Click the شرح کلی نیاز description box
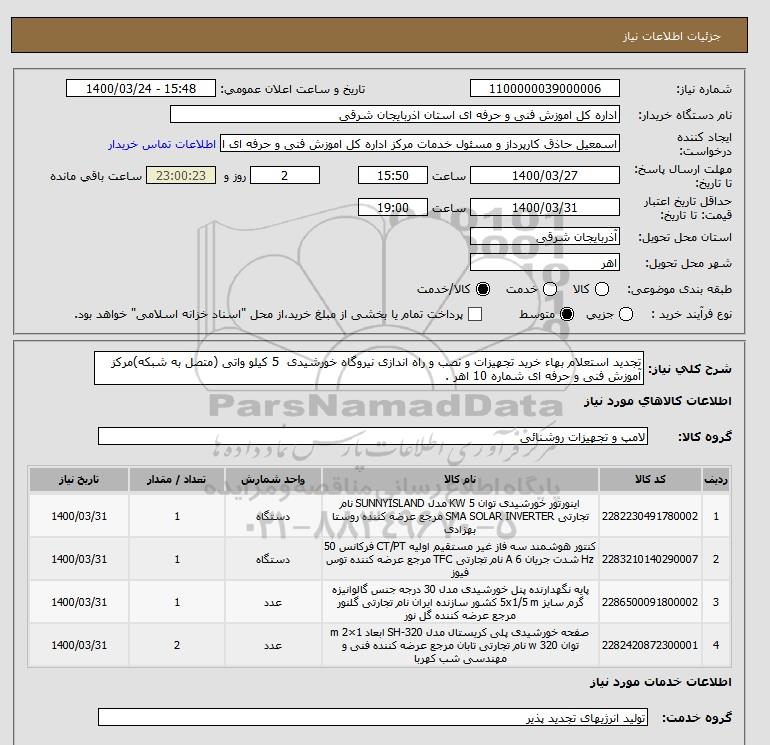 coord(369,368)
